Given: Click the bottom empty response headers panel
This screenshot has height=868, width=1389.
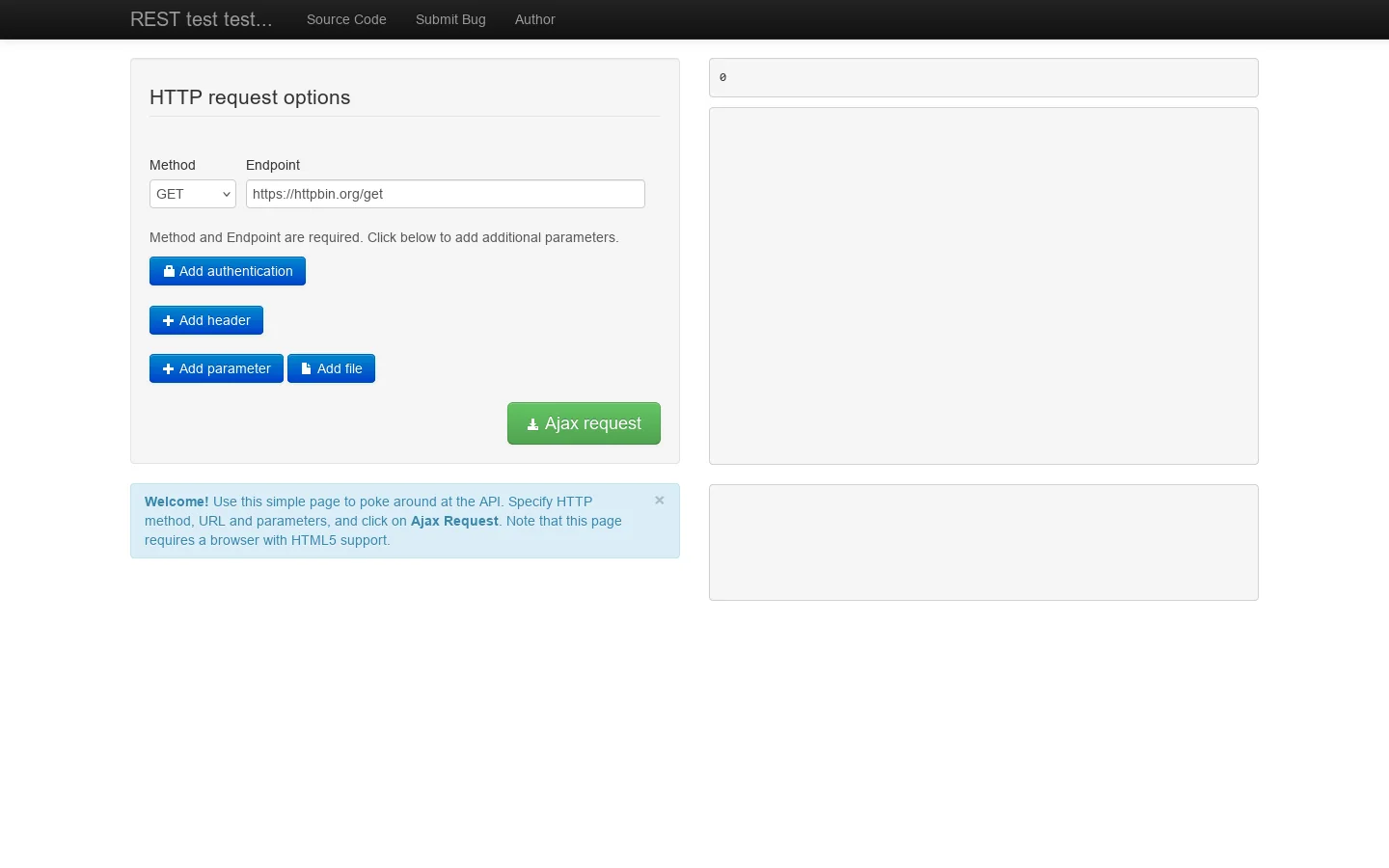Looking at the screenshot, I should point(984,542).
